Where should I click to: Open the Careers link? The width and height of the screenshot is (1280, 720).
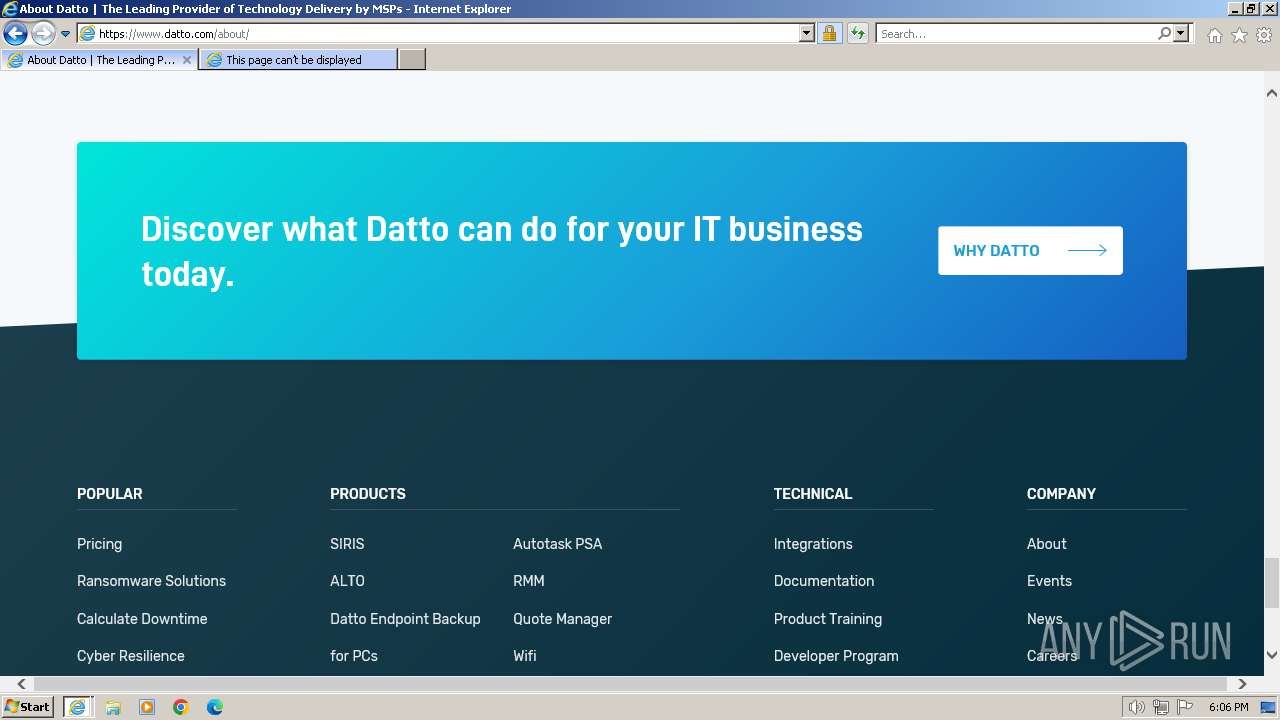click(x=1052, y=656)
